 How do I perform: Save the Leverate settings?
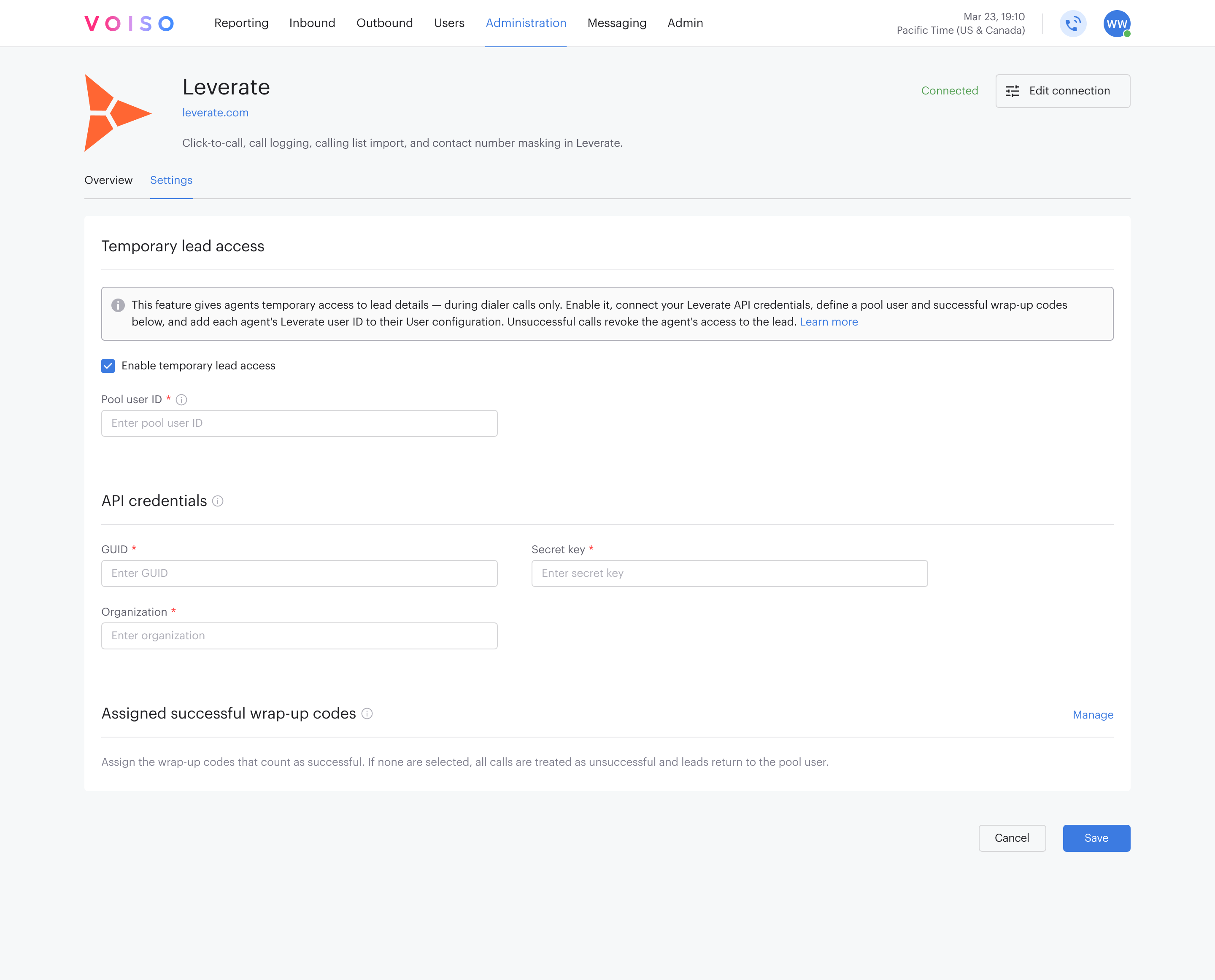tap(1096, 838)
